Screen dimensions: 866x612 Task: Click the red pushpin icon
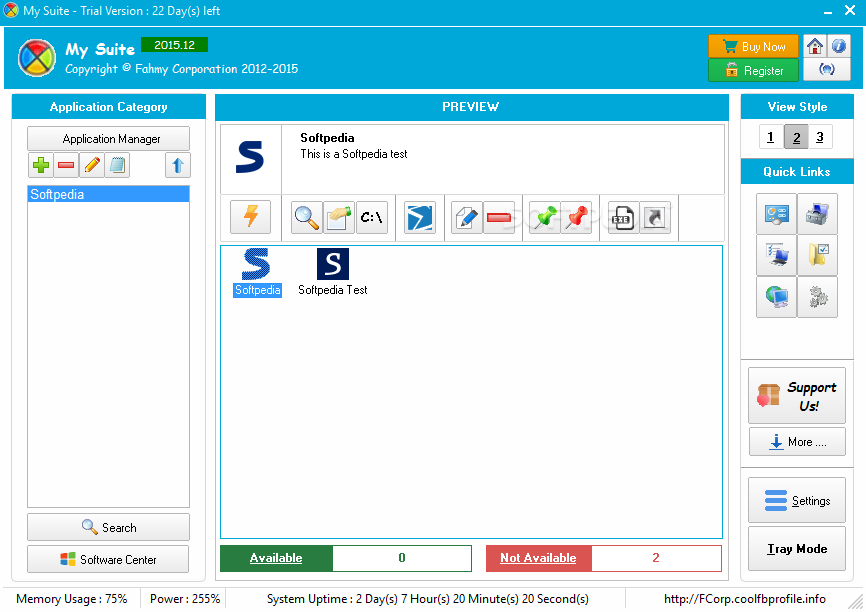point(577,217)
